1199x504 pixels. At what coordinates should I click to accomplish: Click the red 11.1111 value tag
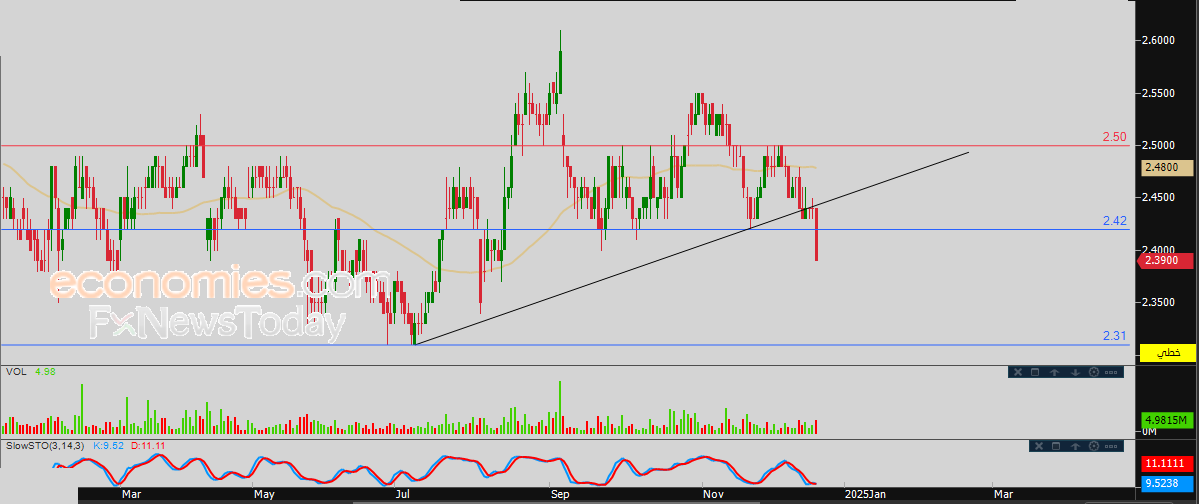pos(1167,463)
